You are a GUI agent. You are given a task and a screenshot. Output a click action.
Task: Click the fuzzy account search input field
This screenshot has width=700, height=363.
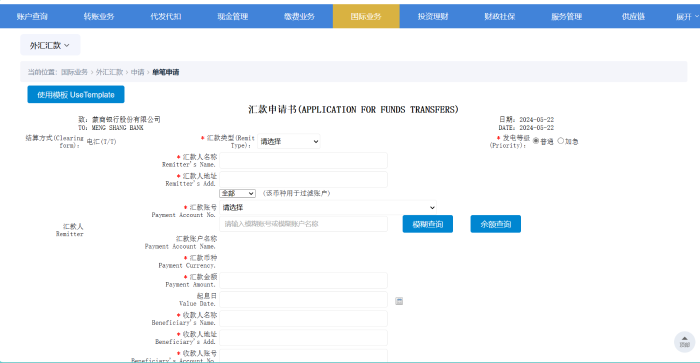click(x=304, y=224)
